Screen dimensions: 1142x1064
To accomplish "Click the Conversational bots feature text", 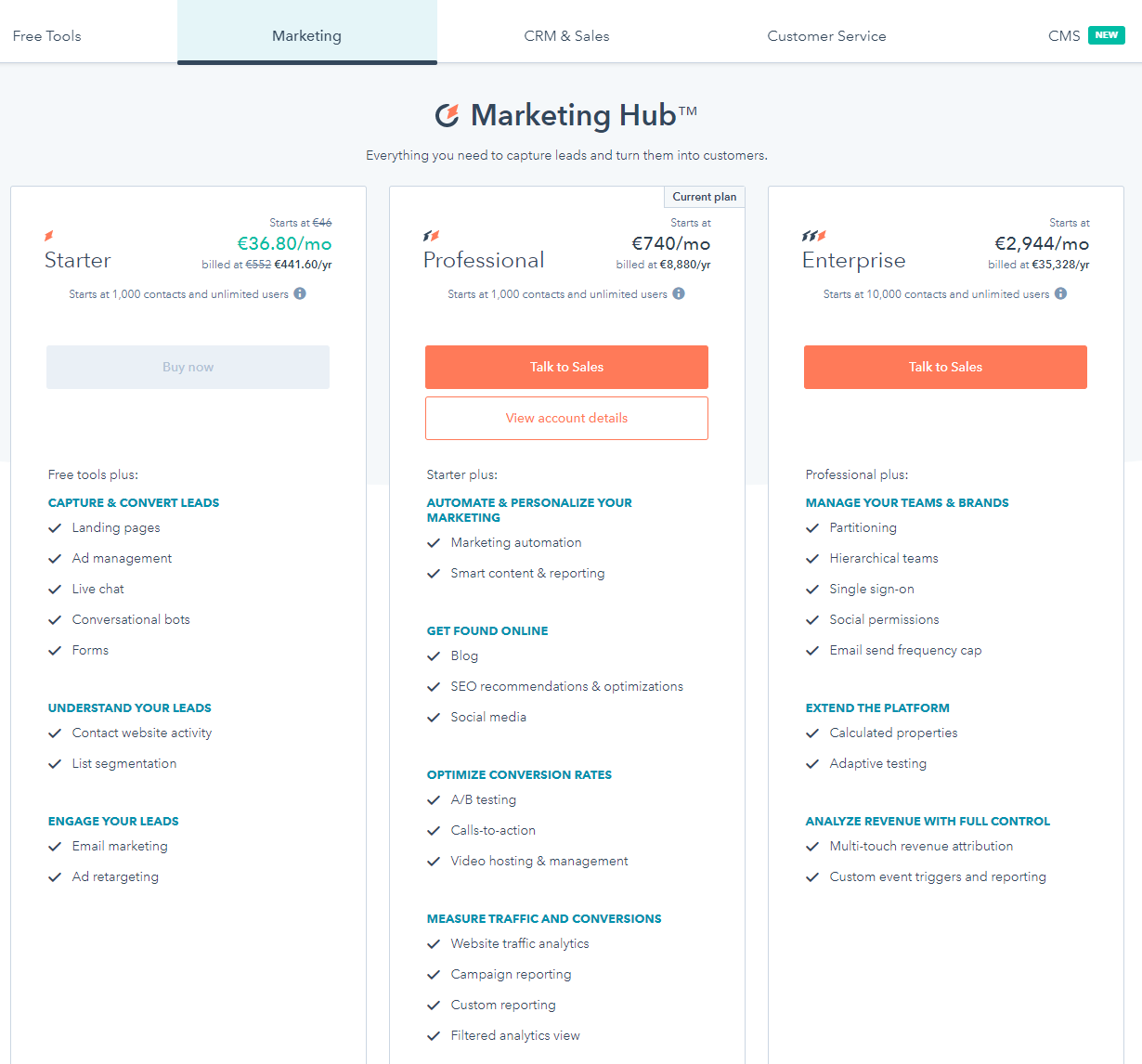I will click(131, 619).
